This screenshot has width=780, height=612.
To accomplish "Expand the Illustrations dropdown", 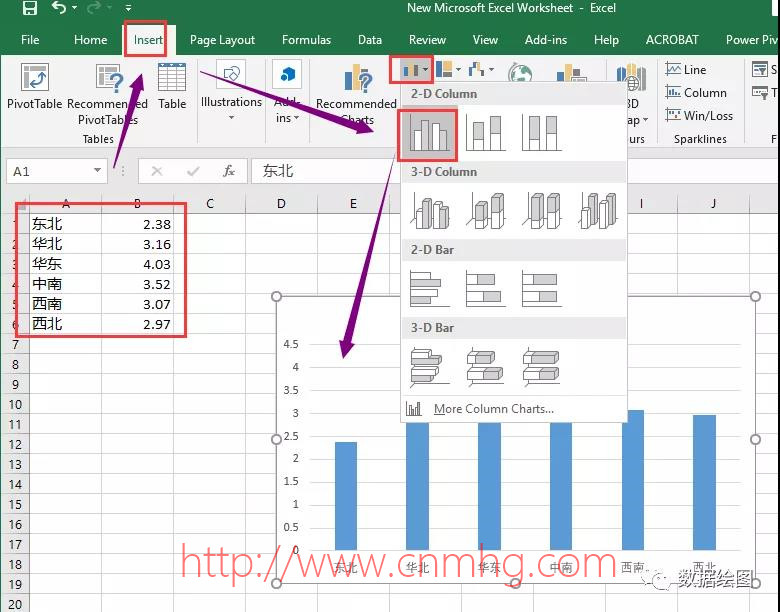I will pos(231,90).
